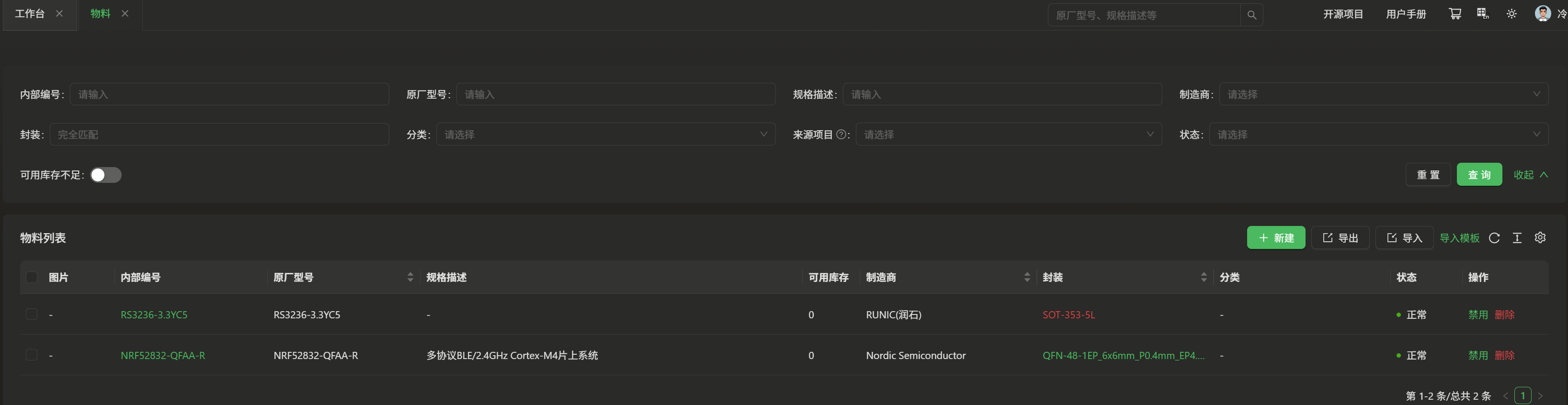1568x405 pixels.
Task: Open the 用户手册 menu item
Action: [x=1406, y=14]
